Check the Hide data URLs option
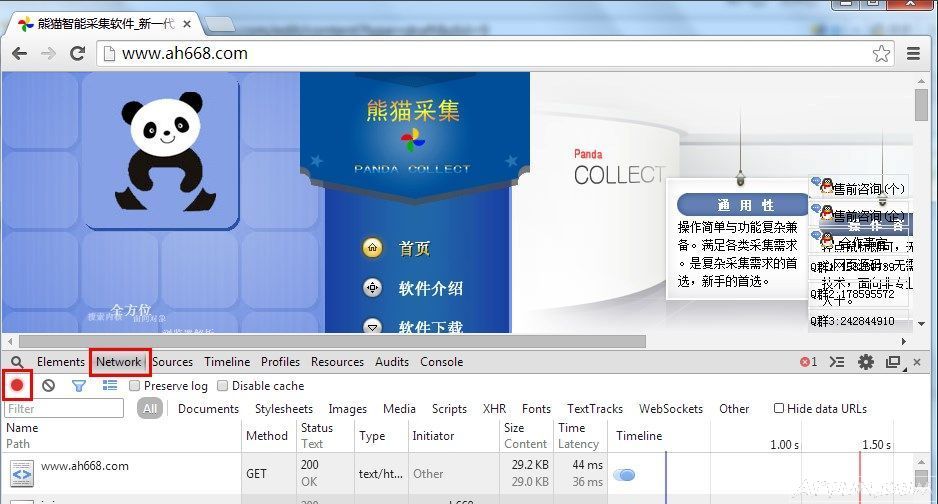The width and height of the screenshot is (938, 504). [x=779, y=408]
